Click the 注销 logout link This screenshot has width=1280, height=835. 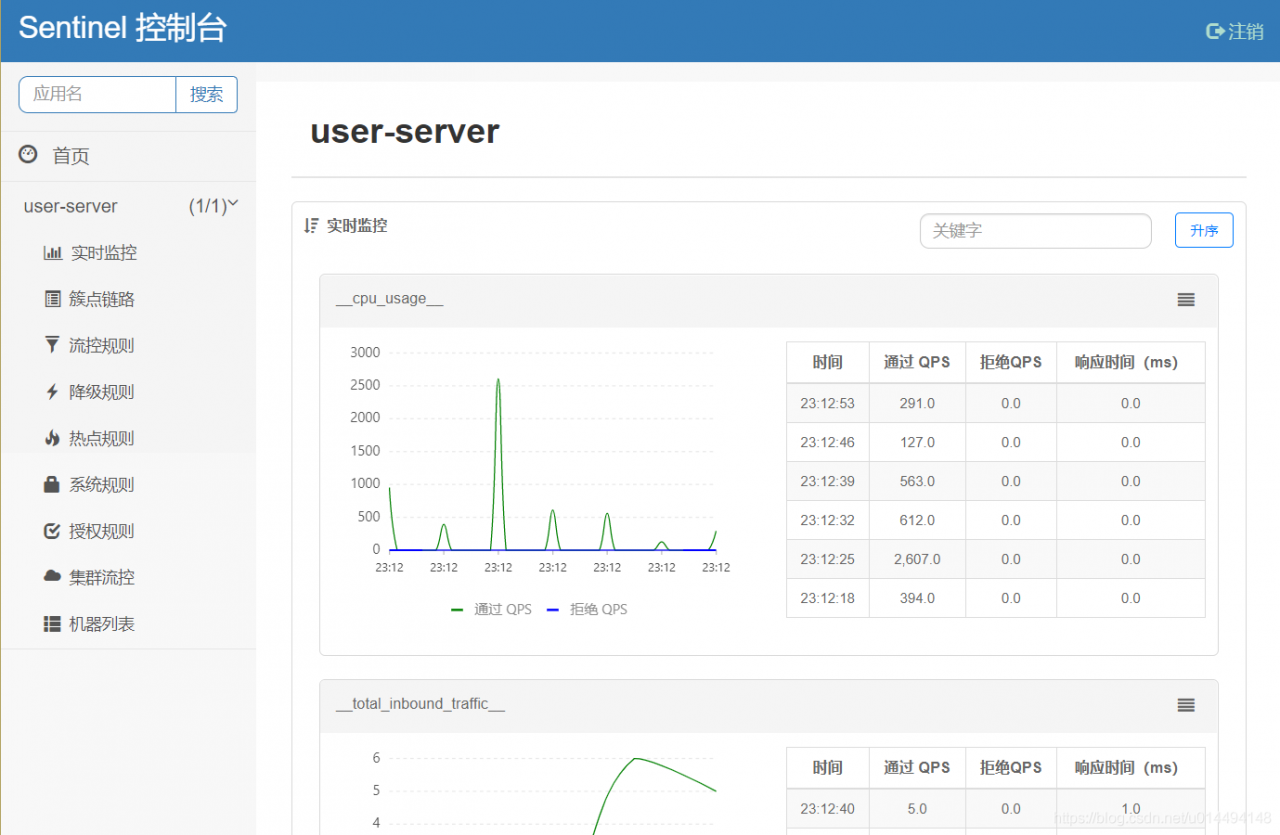[x=1246, y=31]
